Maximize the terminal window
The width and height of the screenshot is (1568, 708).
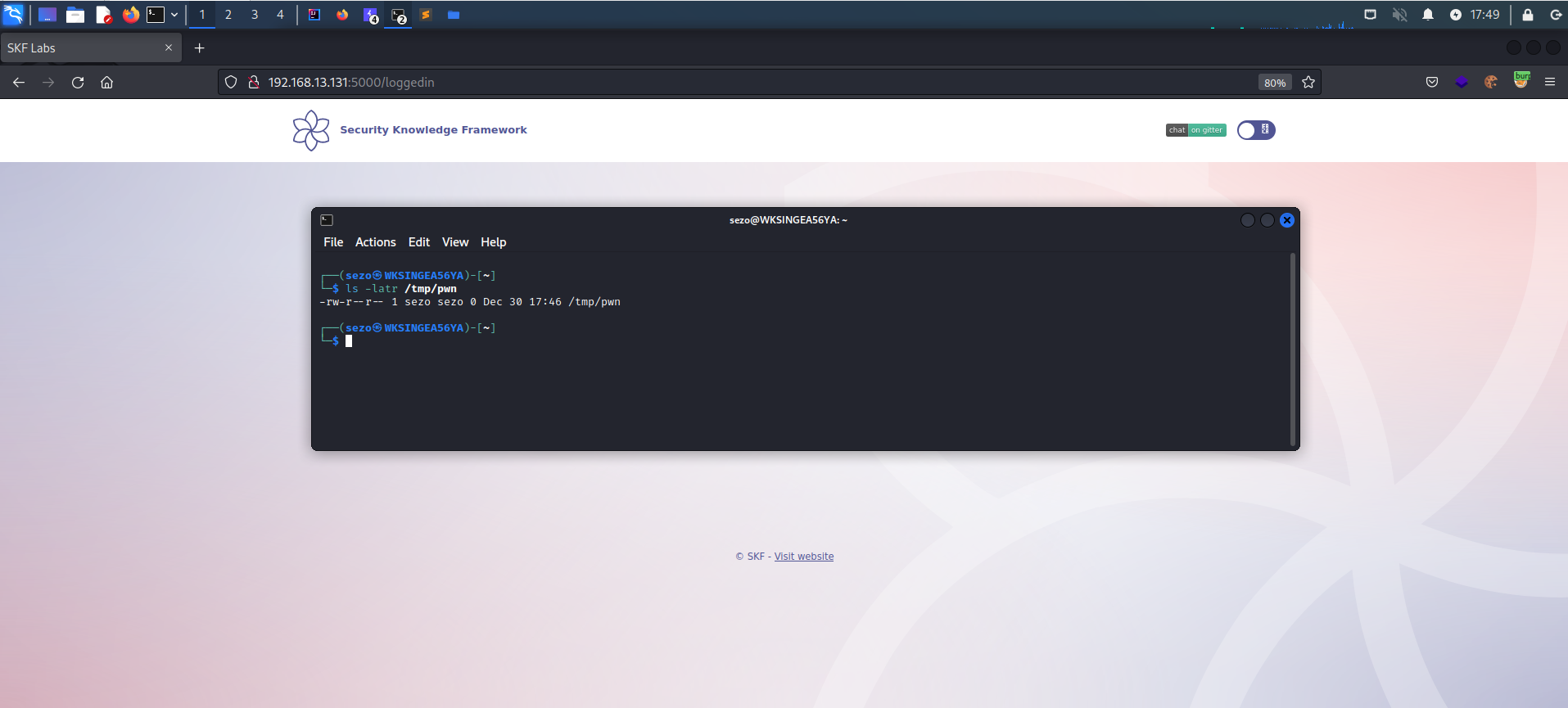(x=1268, y=220)
